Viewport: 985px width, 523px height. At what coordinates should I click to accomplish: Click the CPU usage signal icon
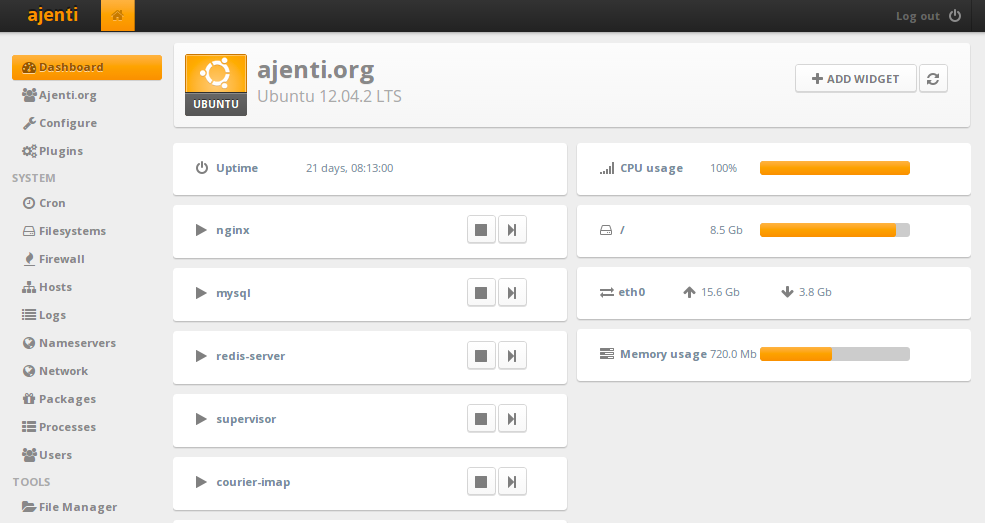coord(607,168)
